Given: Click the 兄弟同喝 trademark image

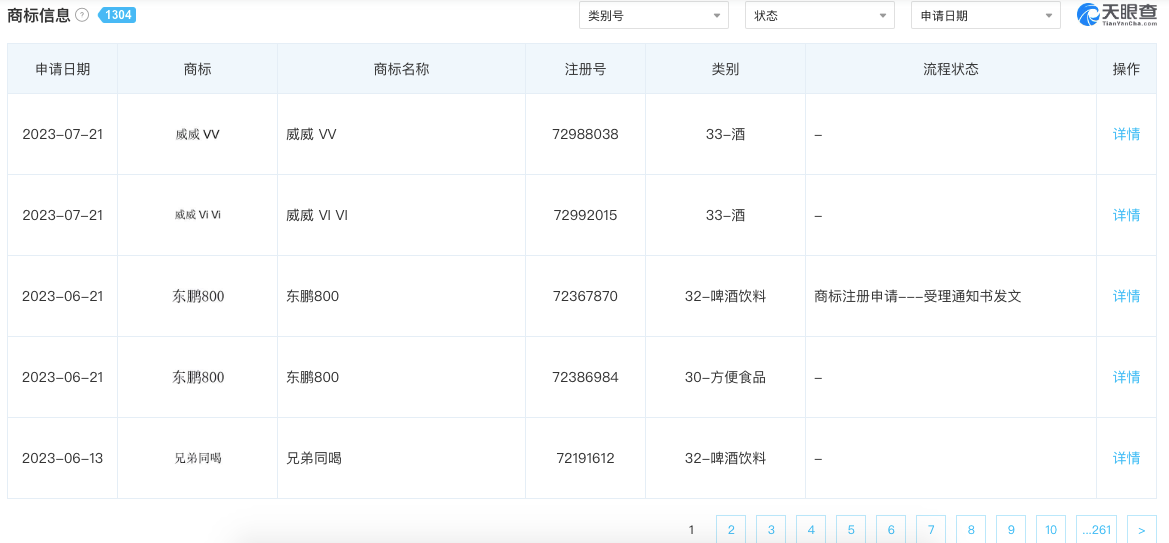Looking at the screenshot, I should pos(197,458).
